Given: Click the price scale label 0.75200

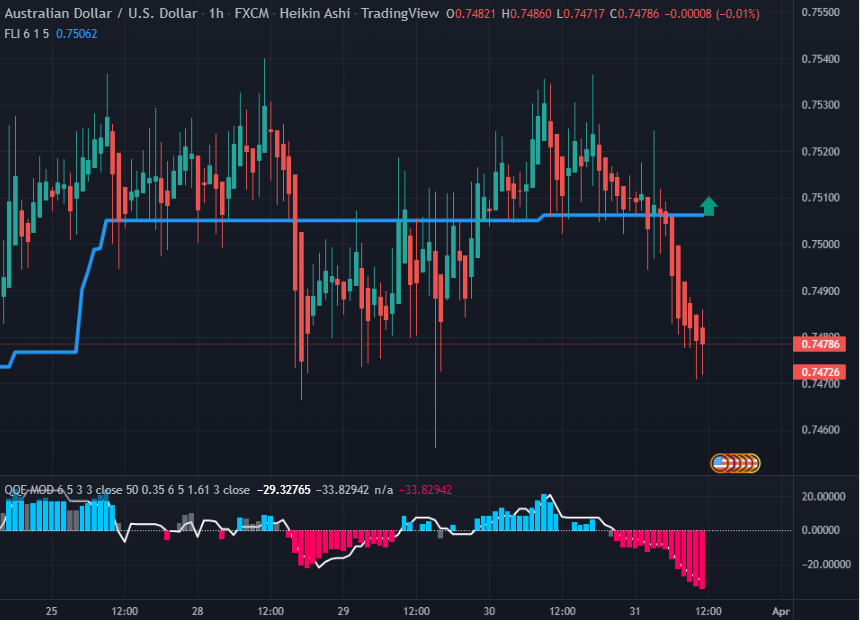Looking at the screenshot, I should click(821, 151).
